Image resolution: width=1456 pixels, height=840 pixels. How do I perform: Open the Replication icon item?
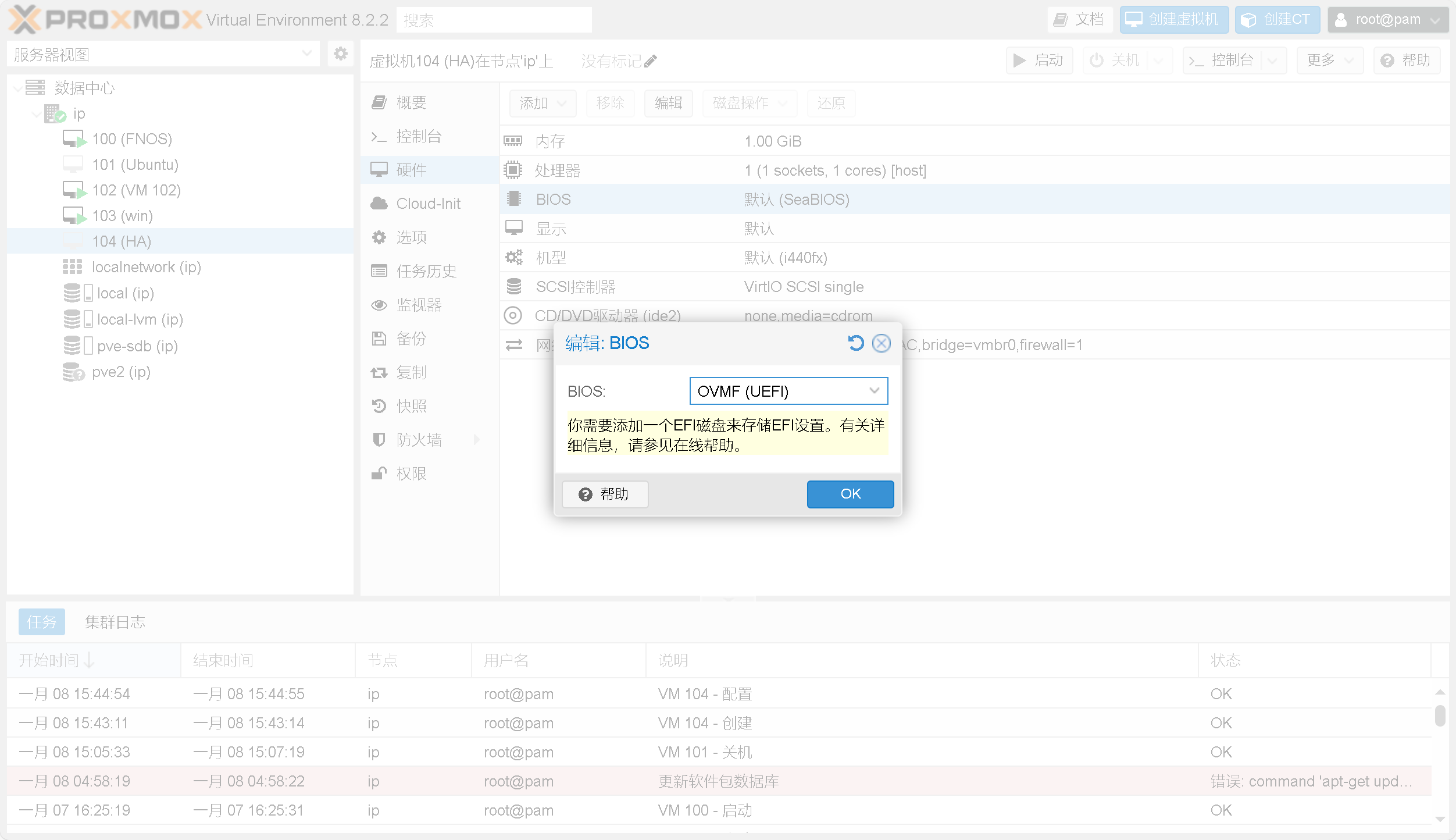pos(379,372)
